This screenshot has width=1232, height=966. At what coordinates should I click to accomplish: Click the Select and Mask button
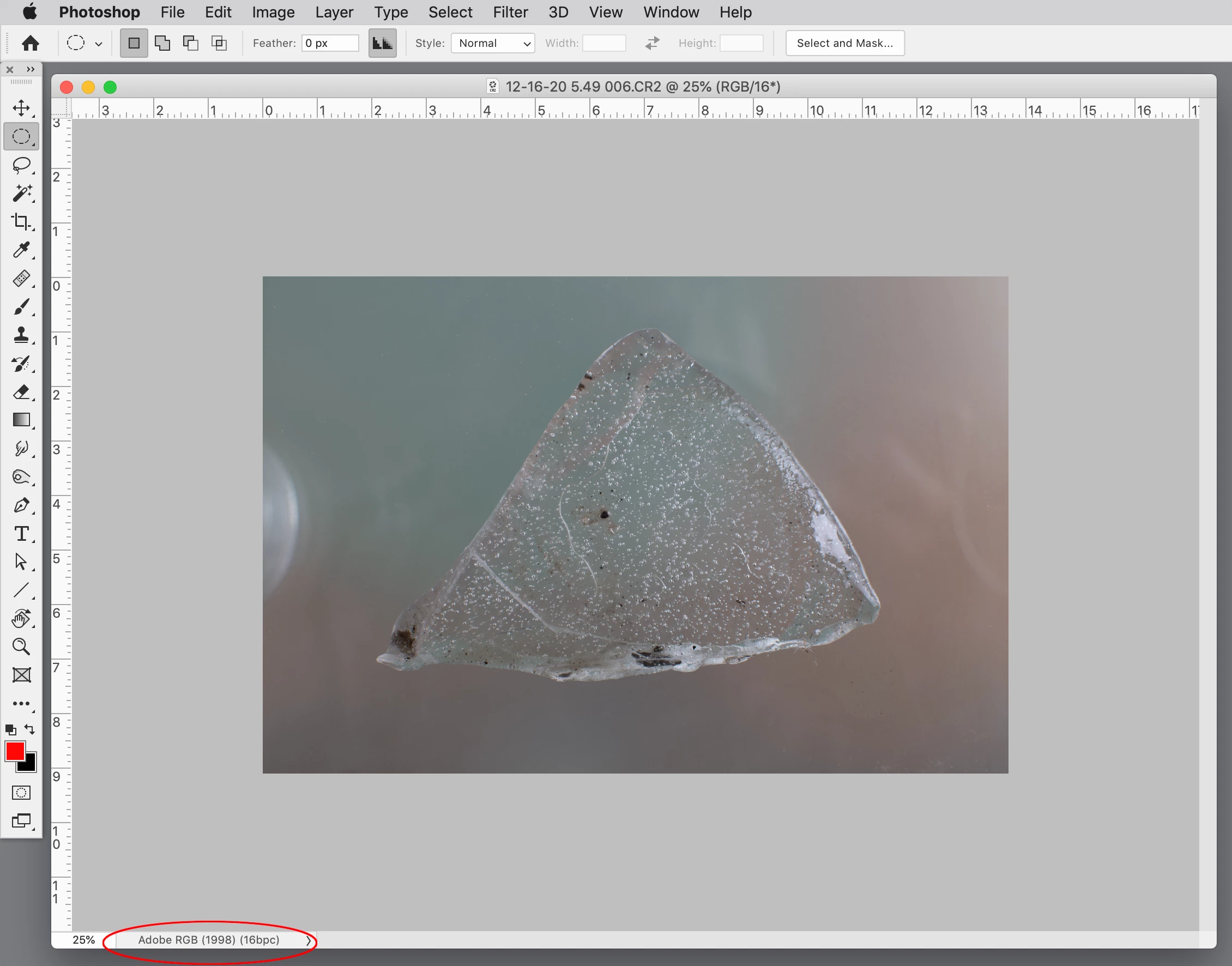click(844, 43)
